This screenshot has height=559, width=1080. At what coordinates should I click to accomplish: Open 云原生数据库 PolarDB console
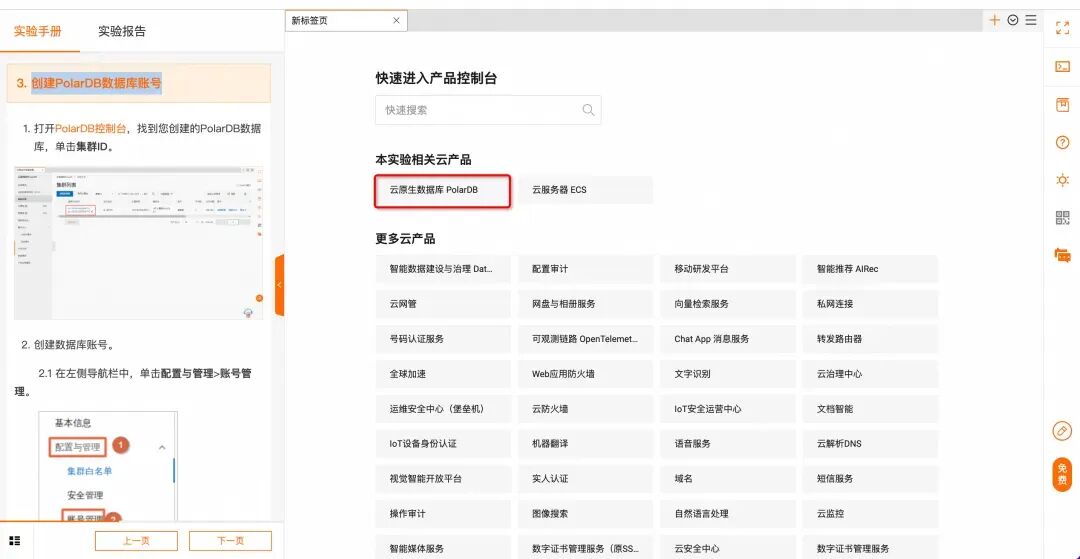click(443, 190)
